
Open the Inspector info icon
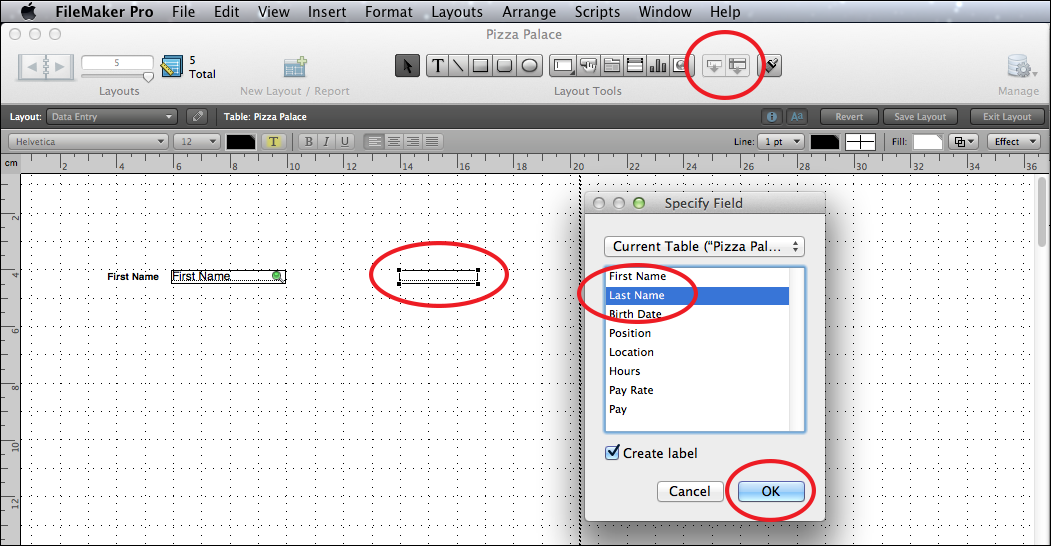(x=771, y=117)
